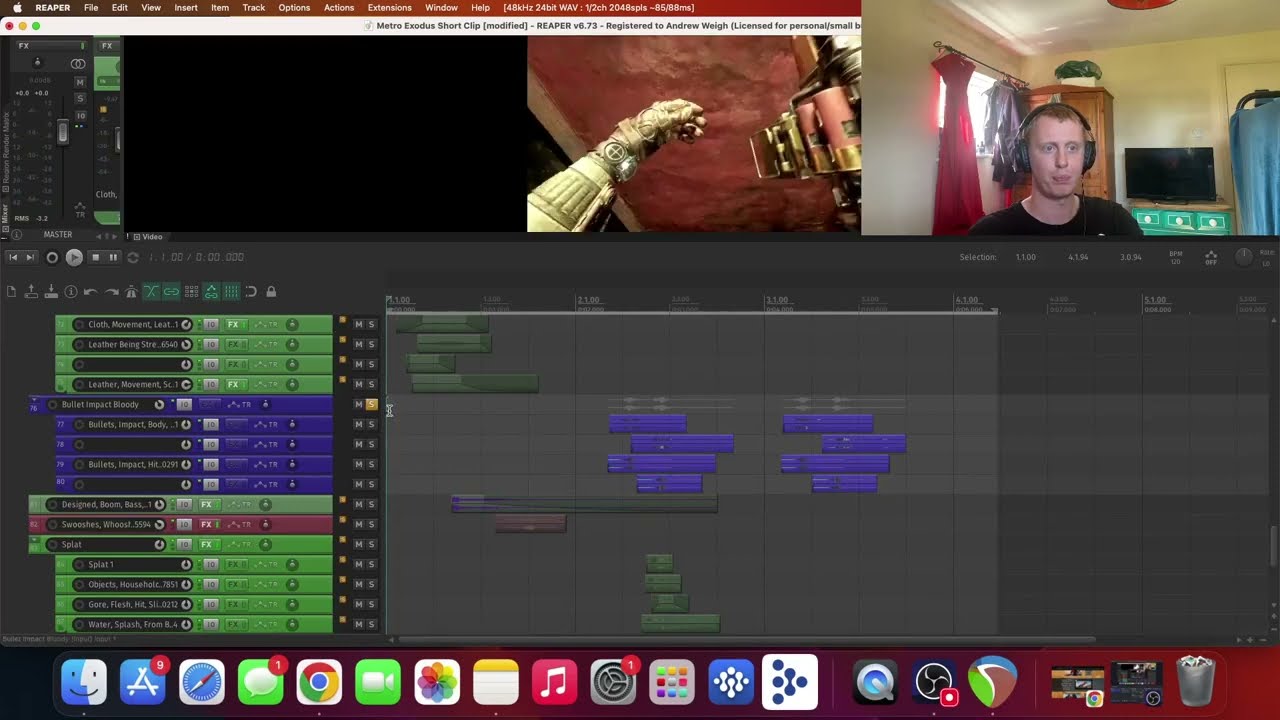Click Open Project upload-arrow icon

click(31, 292)
